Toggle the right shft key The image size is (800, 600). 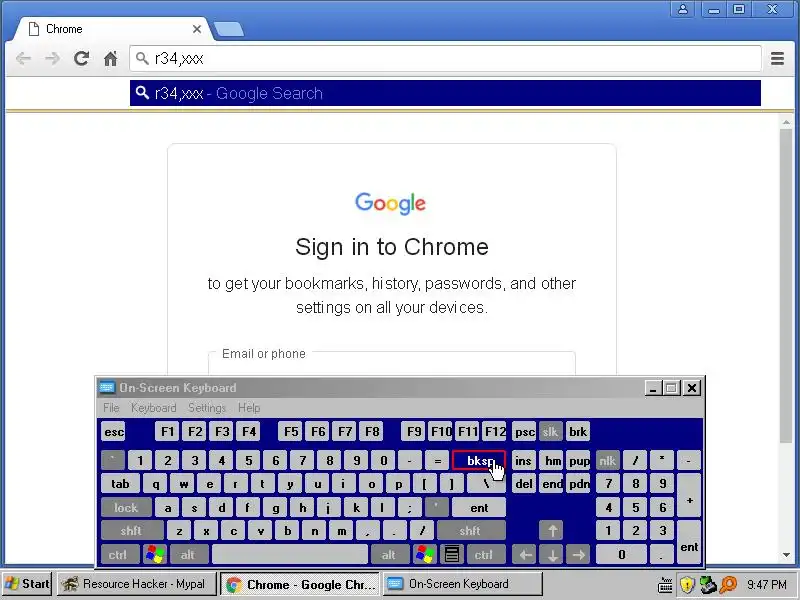[x=471, y=531]
